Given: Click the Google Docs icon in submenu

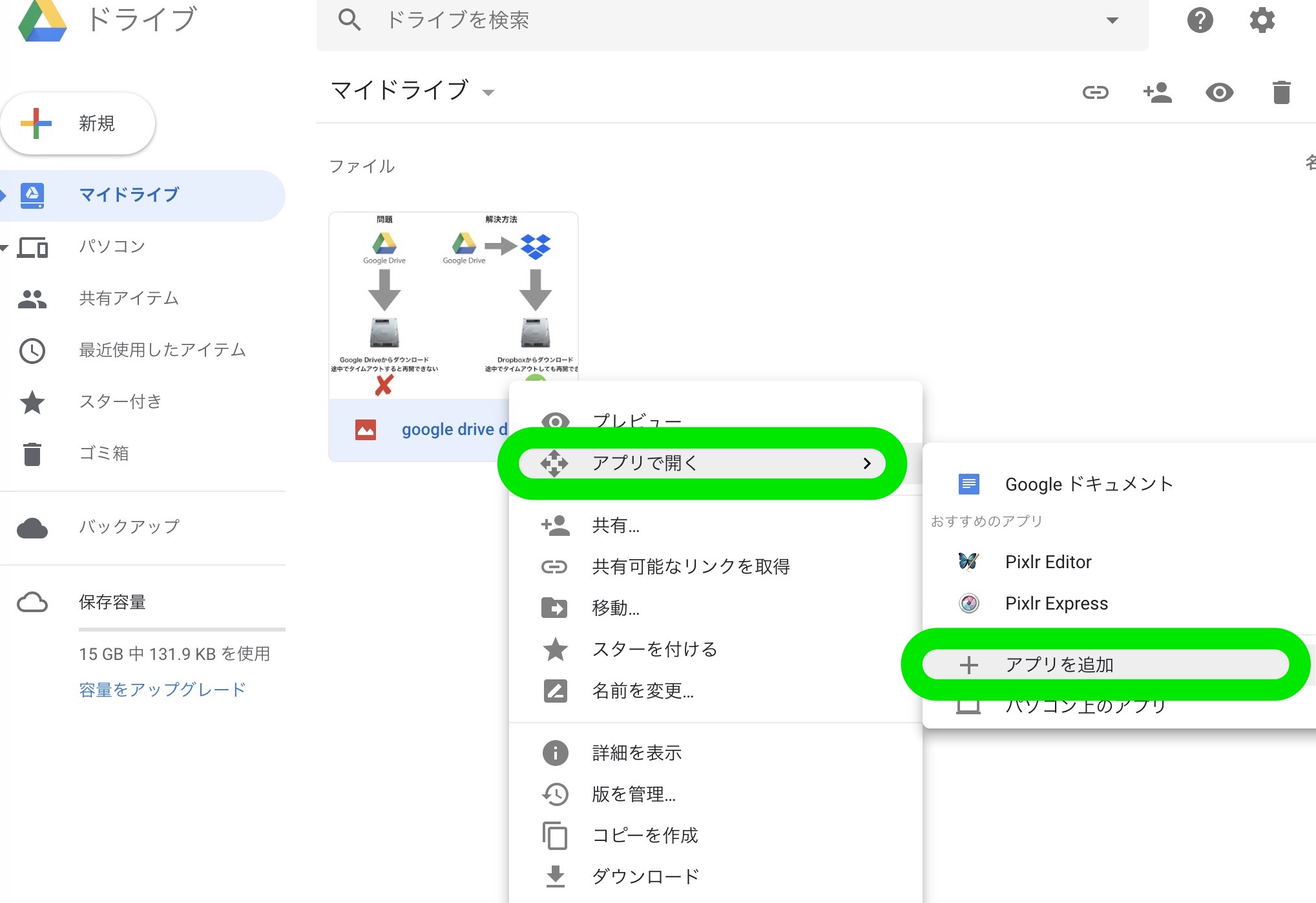Looking at the screenshot, I should coord(968,484).
